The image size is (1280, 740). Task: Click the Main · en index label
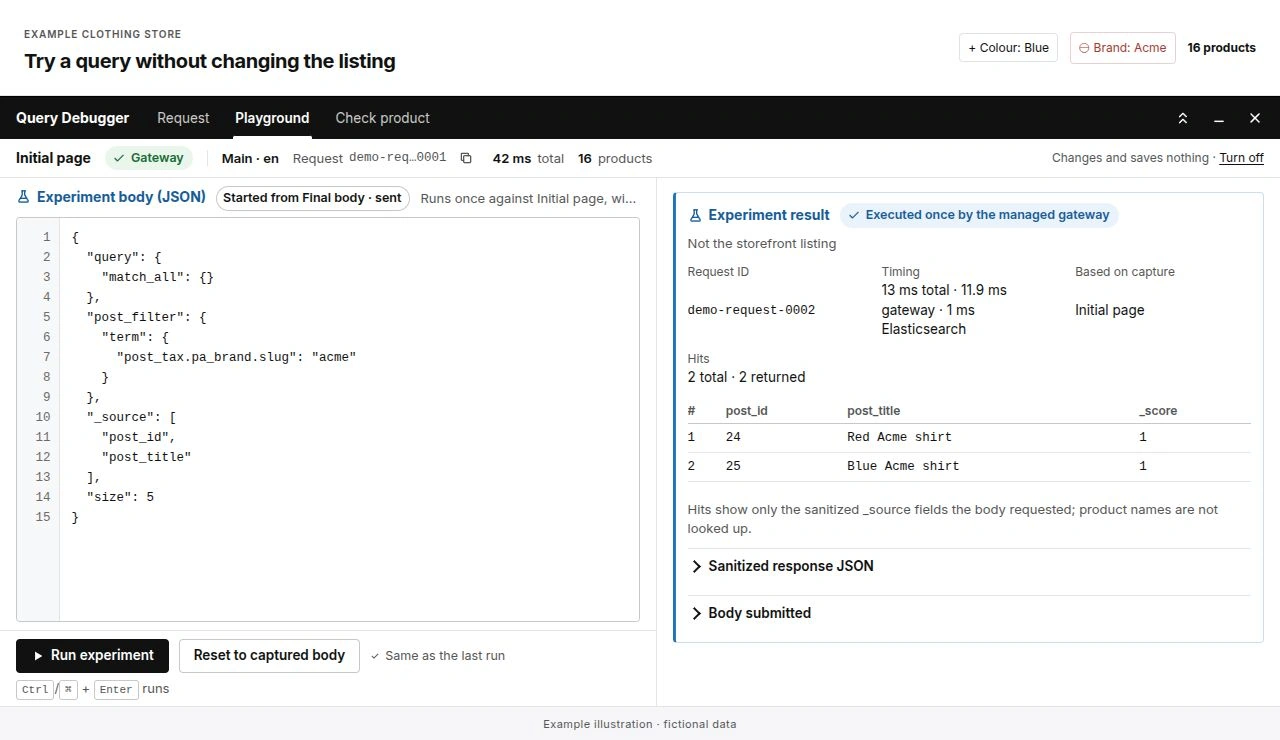(250, 158)
